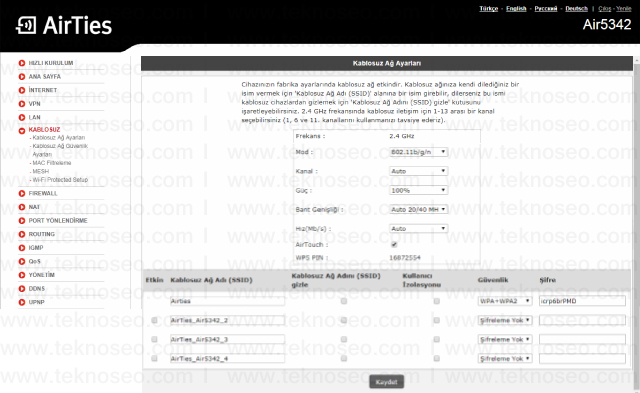Open the Mod 802.11b/g/n dropdown

pos(418,152)
